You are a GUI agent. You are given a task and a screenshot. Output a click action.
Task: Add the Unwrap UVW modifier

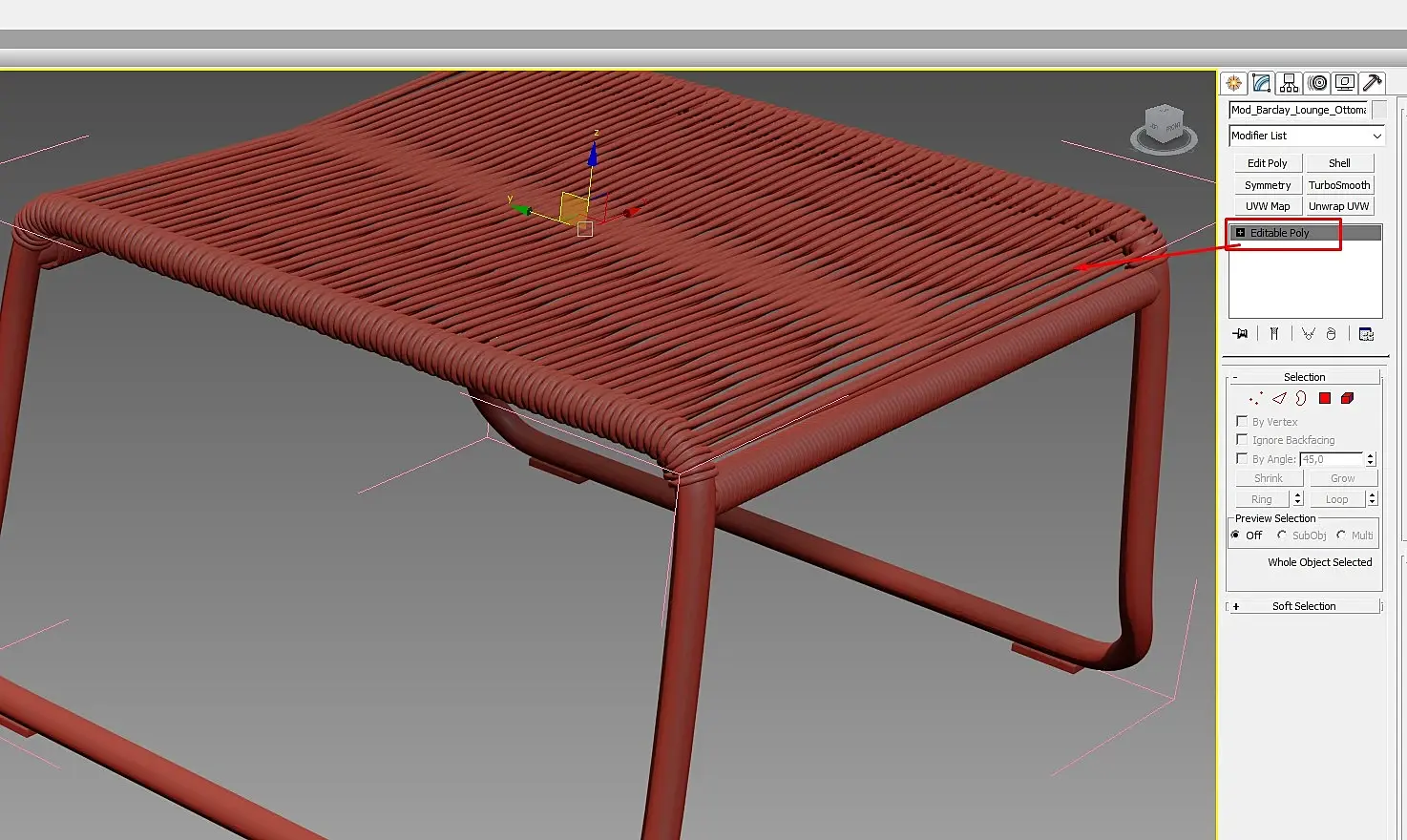pos(1339,206)
